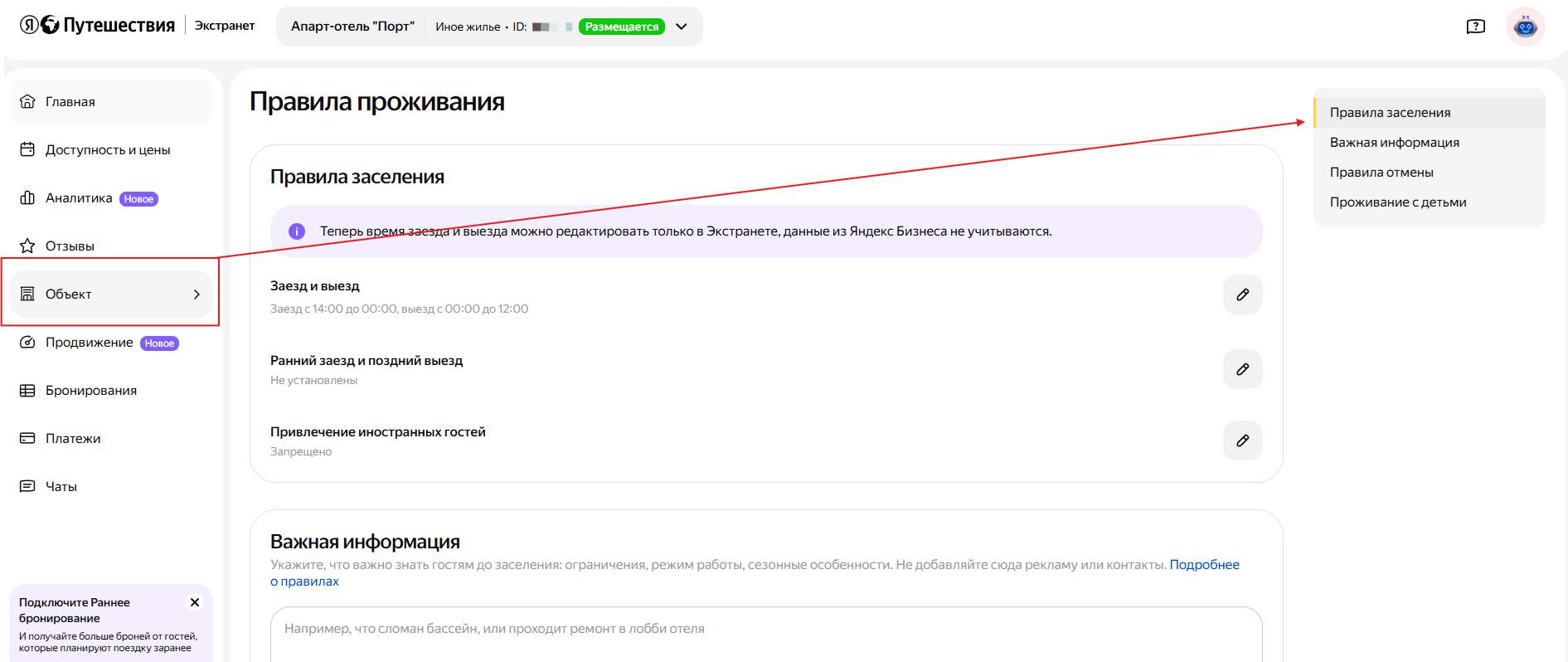Open Главная in the sidebar
1568x662 pixels.
tap(111, 102)
